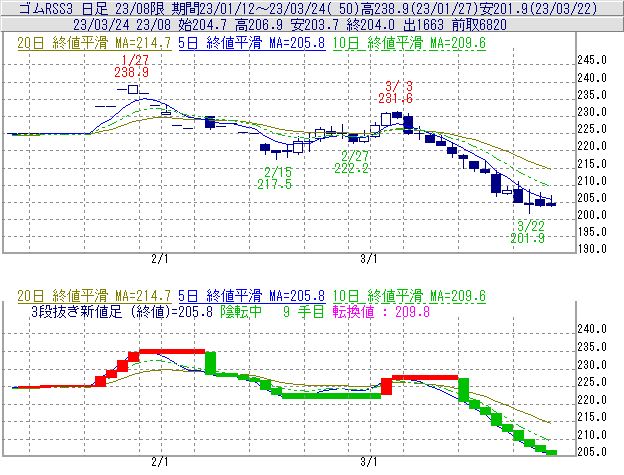The image size is (624, 475).
Task: Click the long green bar at 221 in lower chart
Action: [331, 396]
